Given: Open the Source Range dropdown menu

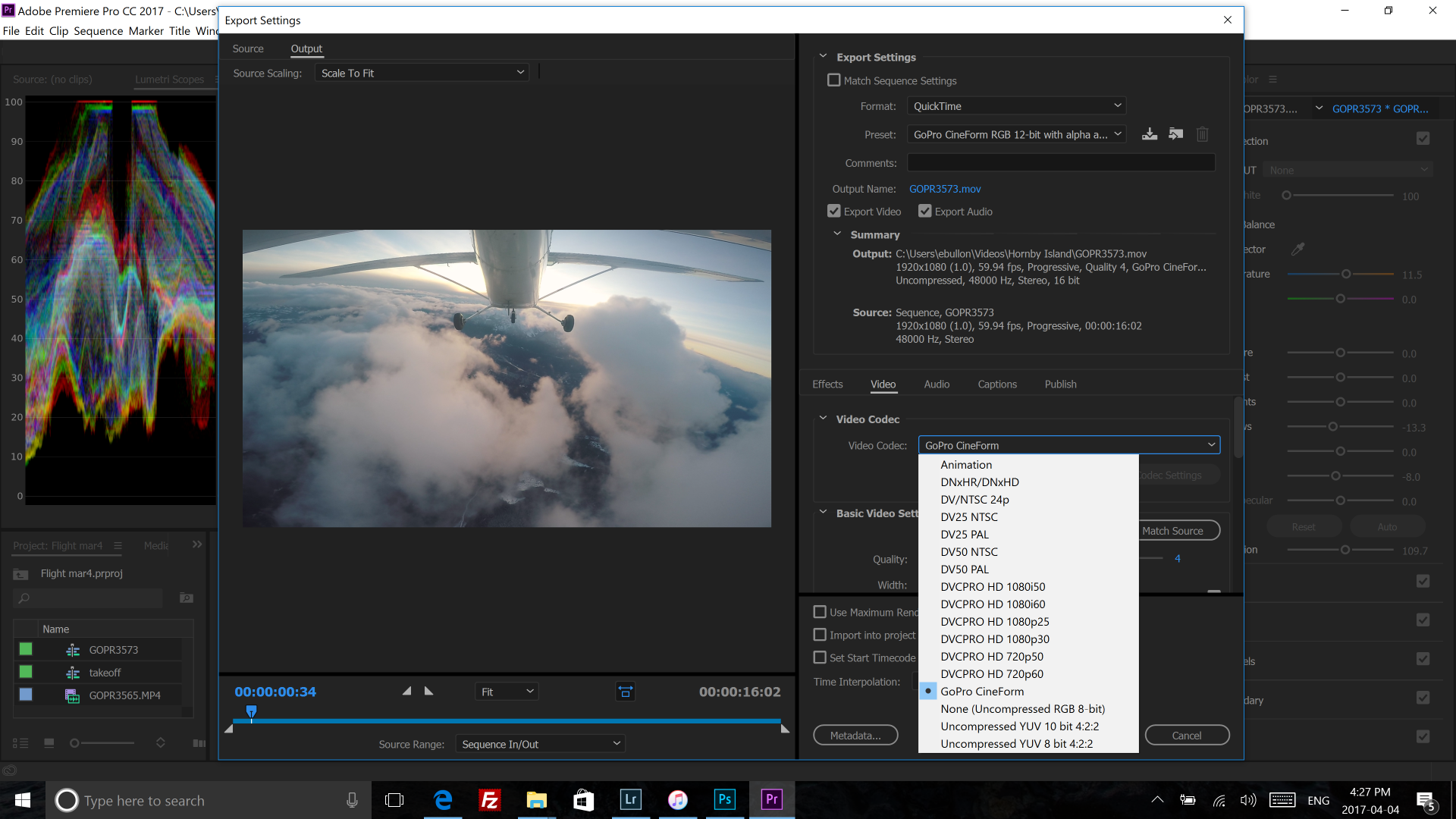Looking at the screenshot, I should 539,743.
